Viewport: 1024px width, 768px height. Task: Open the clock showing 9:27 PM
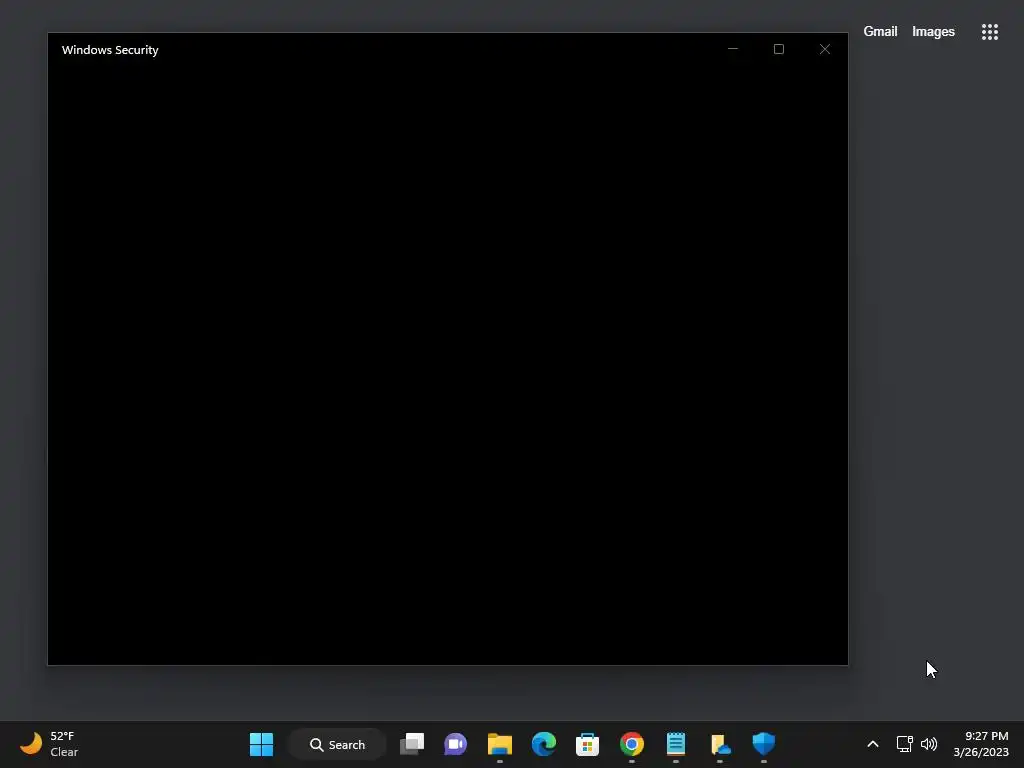980,744
